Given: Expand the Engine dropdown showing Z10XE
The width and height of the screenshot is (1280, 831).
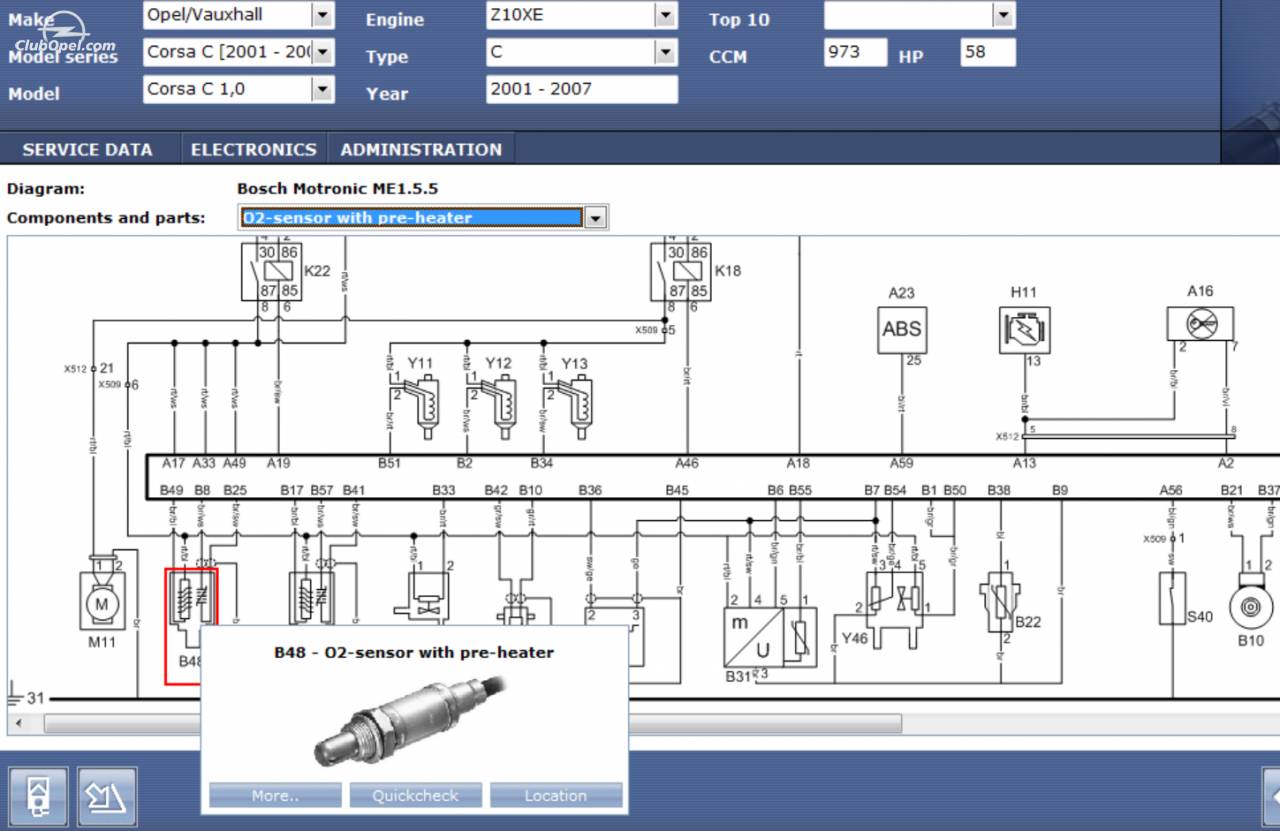Looking at the screenshot, I should (666, 15).
